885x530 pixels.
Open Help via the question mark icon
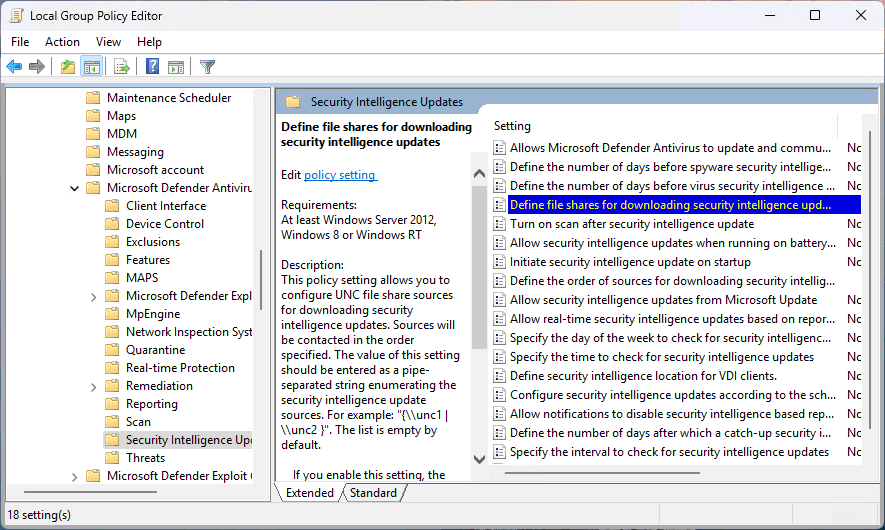pos(152,67)
